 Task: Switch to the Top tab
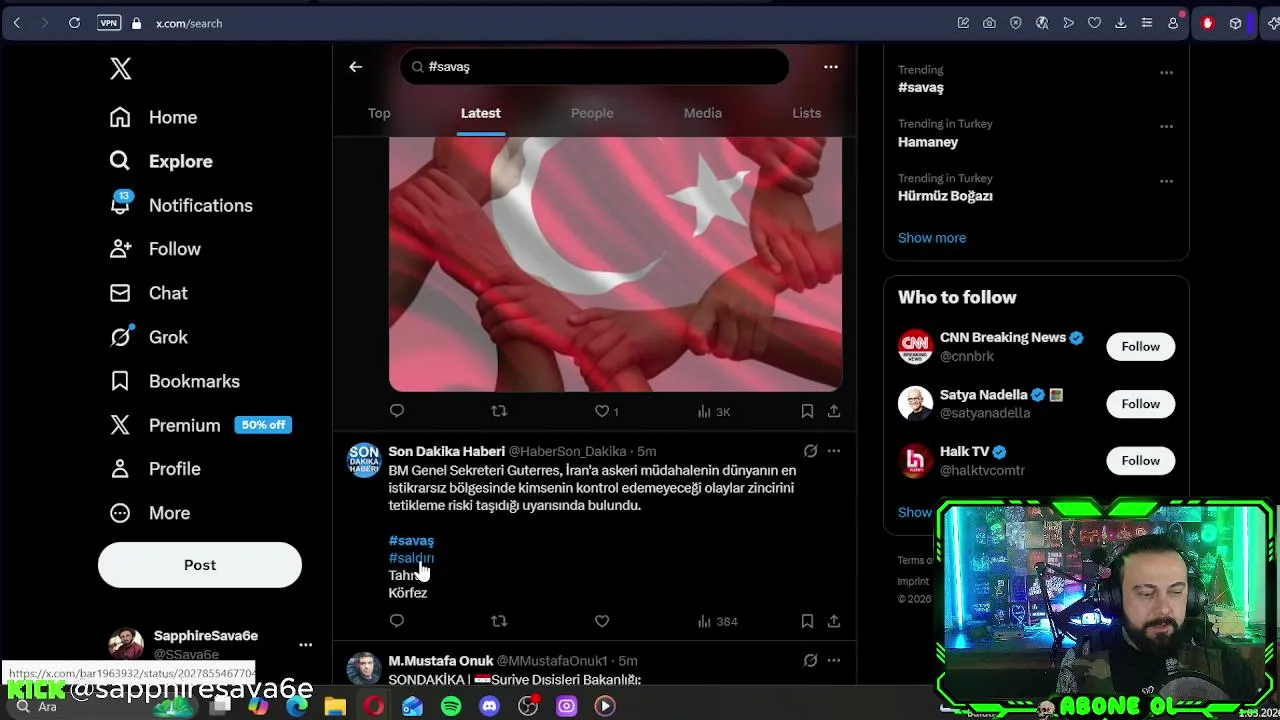[x=379, y=113]
